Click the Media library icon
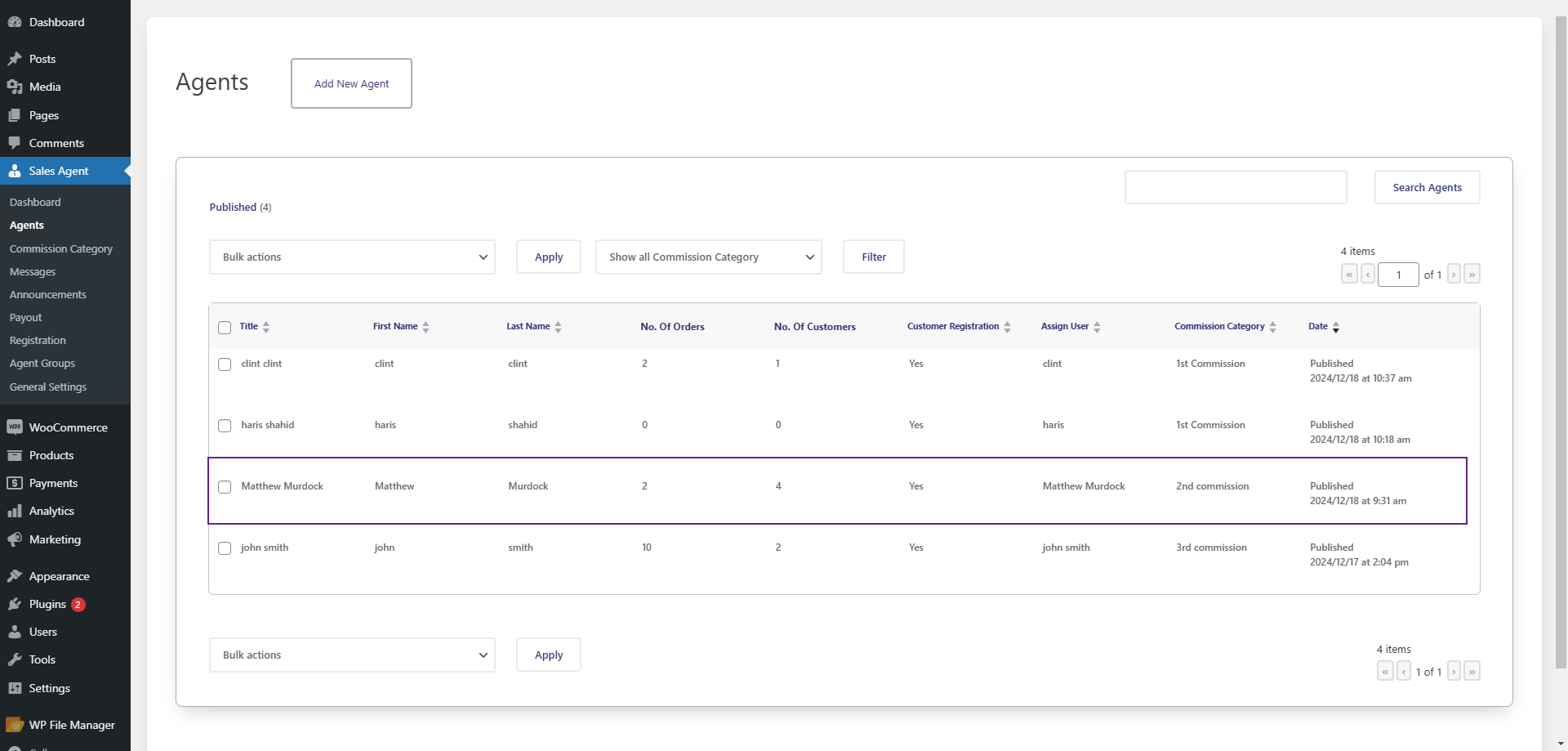The height and width of the screenshot is (751, 1568). [x=15, y=87]
